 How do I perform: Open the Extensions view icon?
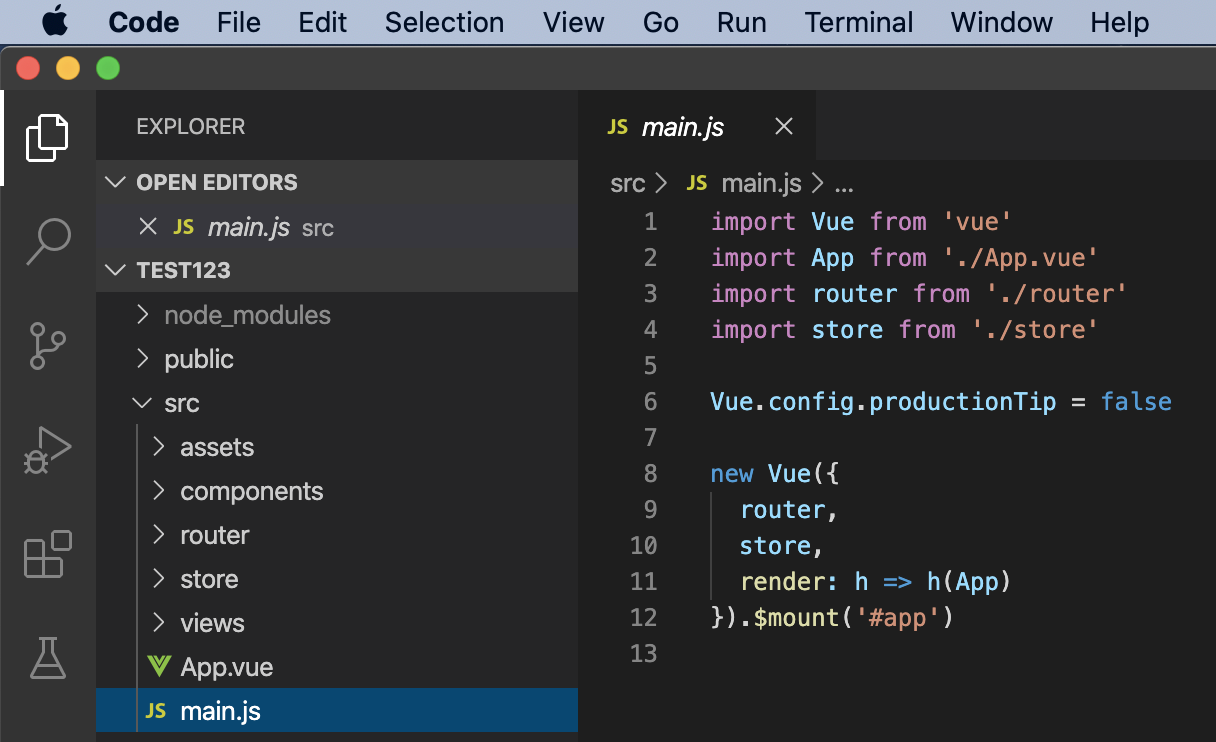click(x=47, y=554)
